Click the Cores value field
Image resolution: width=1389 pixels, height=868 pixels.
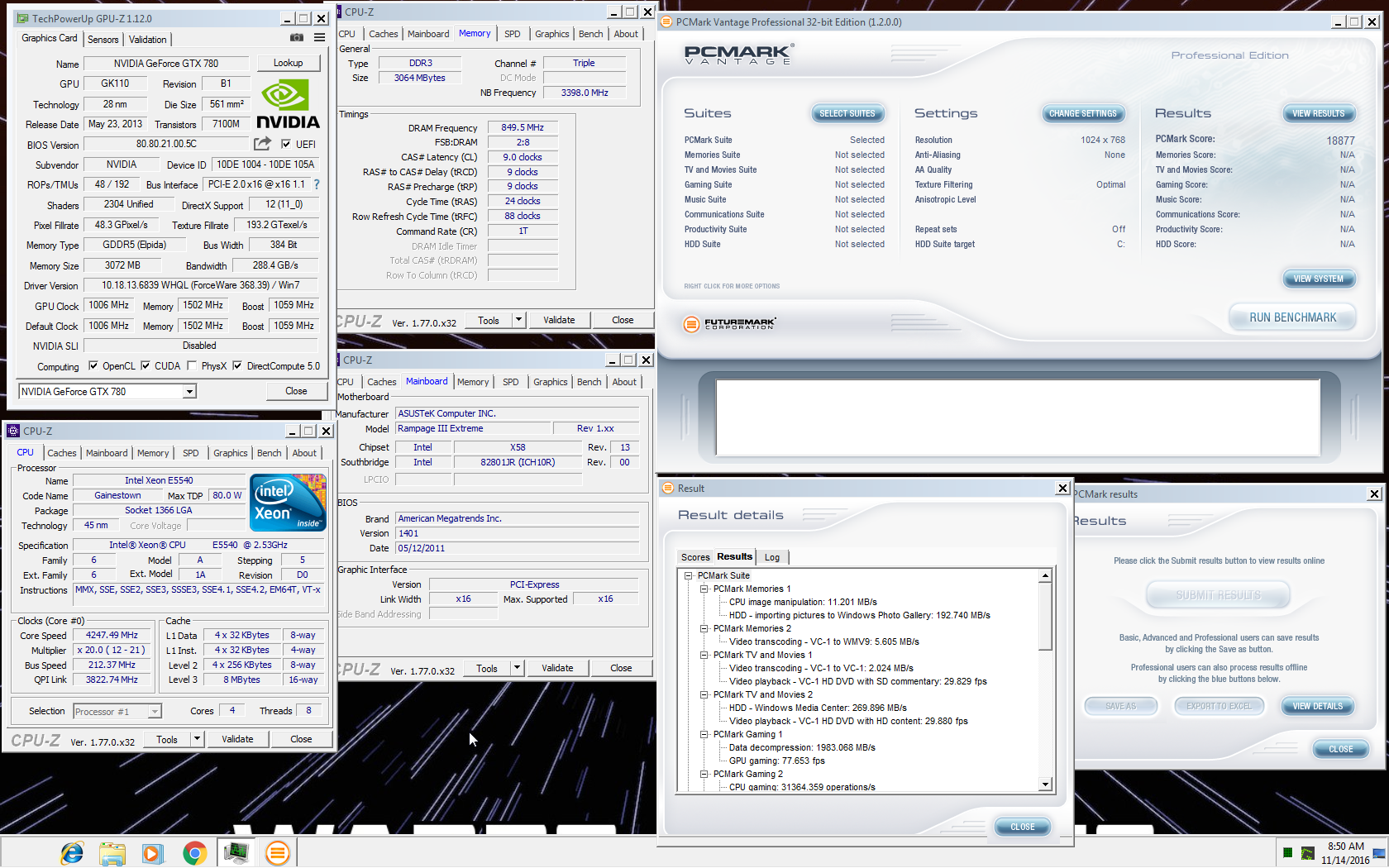click(232, 711)
